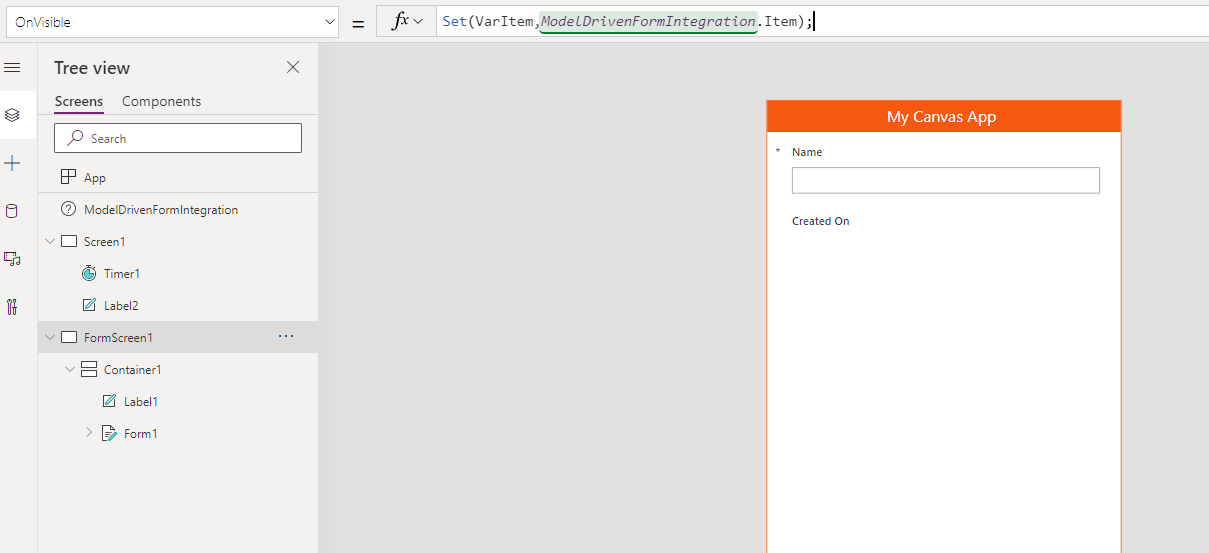Collapse the Container1 tree node
Image resolution: width=1209 pixels, height=553 pixels.
coord(70,370)
